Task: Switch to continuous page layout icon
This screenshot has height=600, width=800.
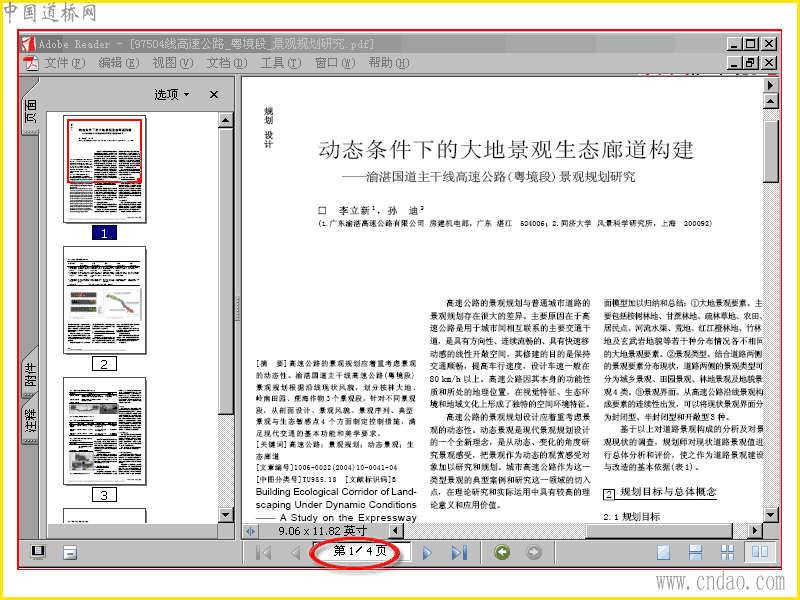Action: (x=695, y=553)
